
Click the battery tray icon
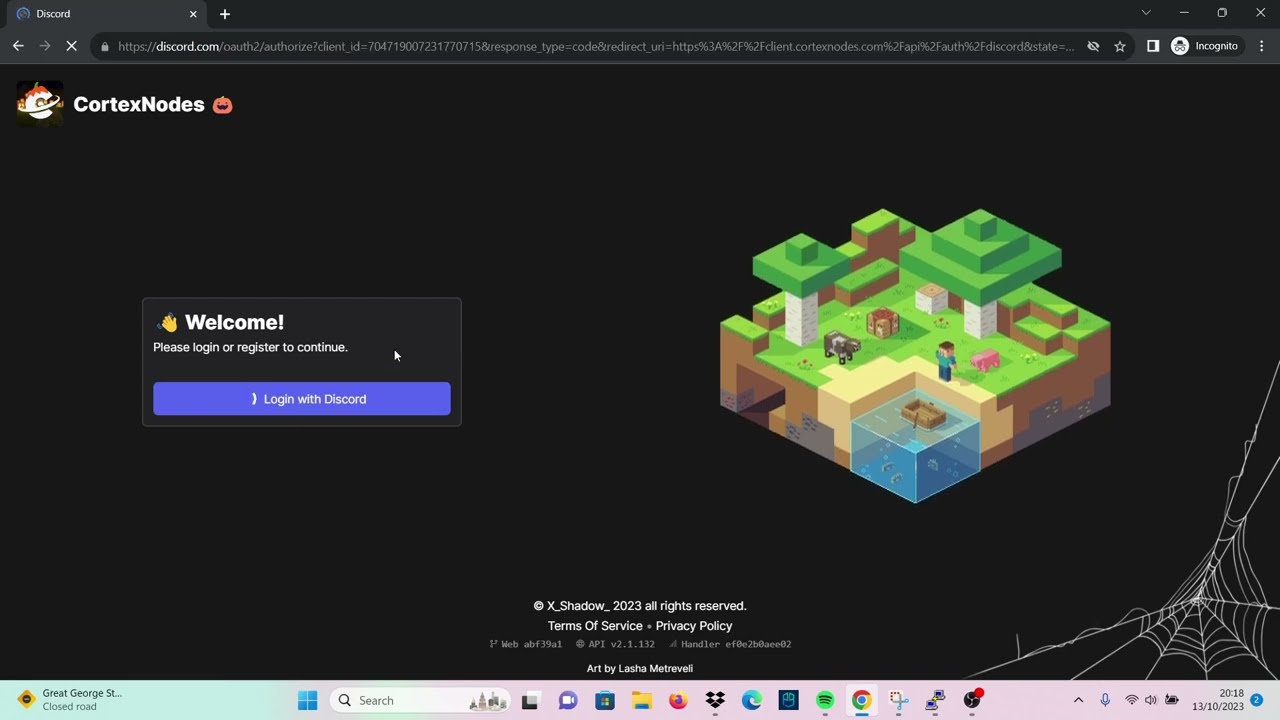1172,700
